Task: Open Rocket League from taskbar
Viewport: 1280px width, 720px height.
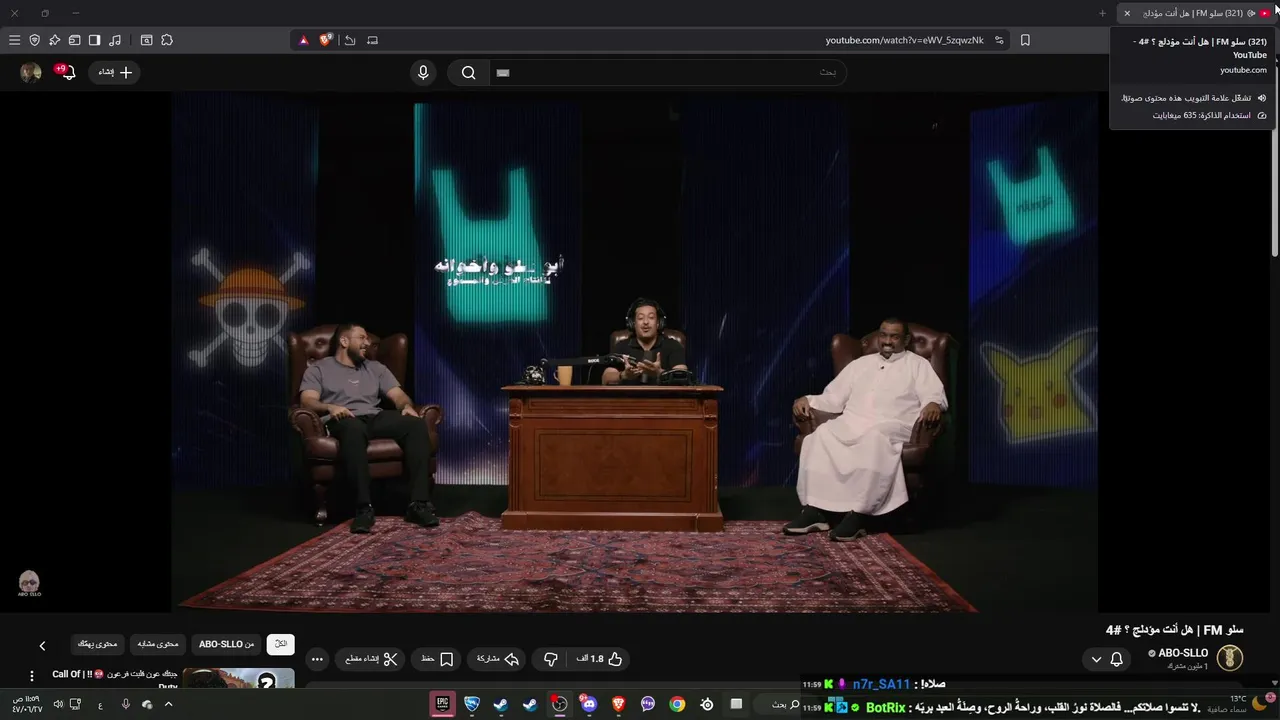Action: click(x=472, y=704)
